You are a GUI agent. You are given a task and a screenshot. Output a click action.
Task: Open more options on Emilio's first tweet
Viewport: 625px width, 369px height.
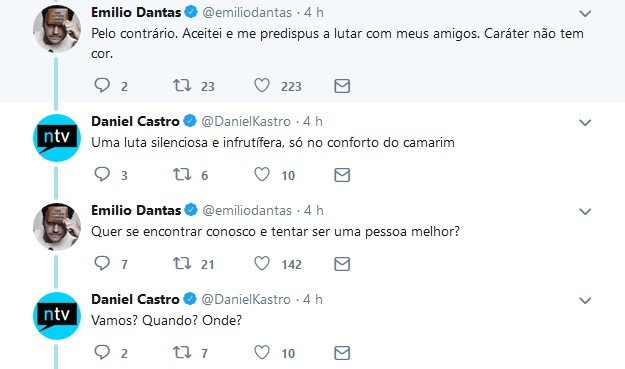585,14
